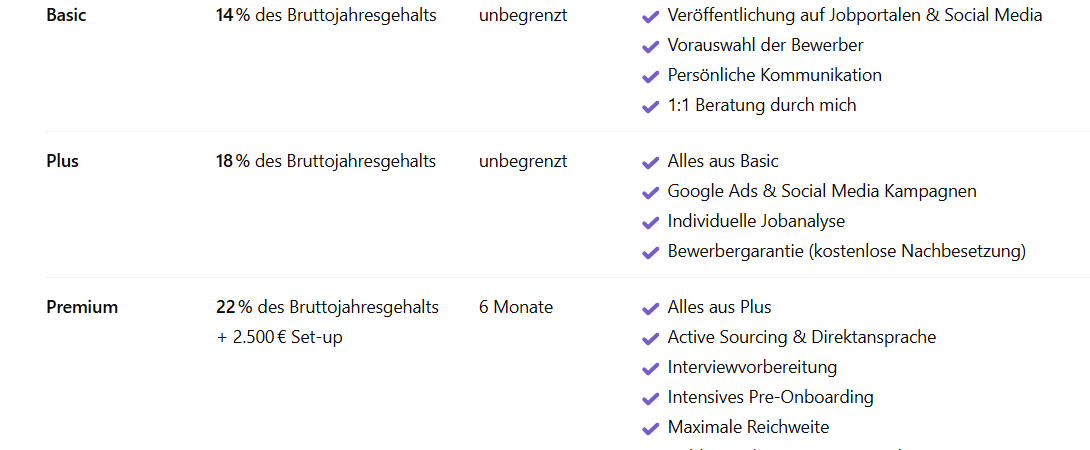Click checkmark next to Bewerbergarantie
This screenshot has height=450, width=1090.
click(x=650, y=253)
